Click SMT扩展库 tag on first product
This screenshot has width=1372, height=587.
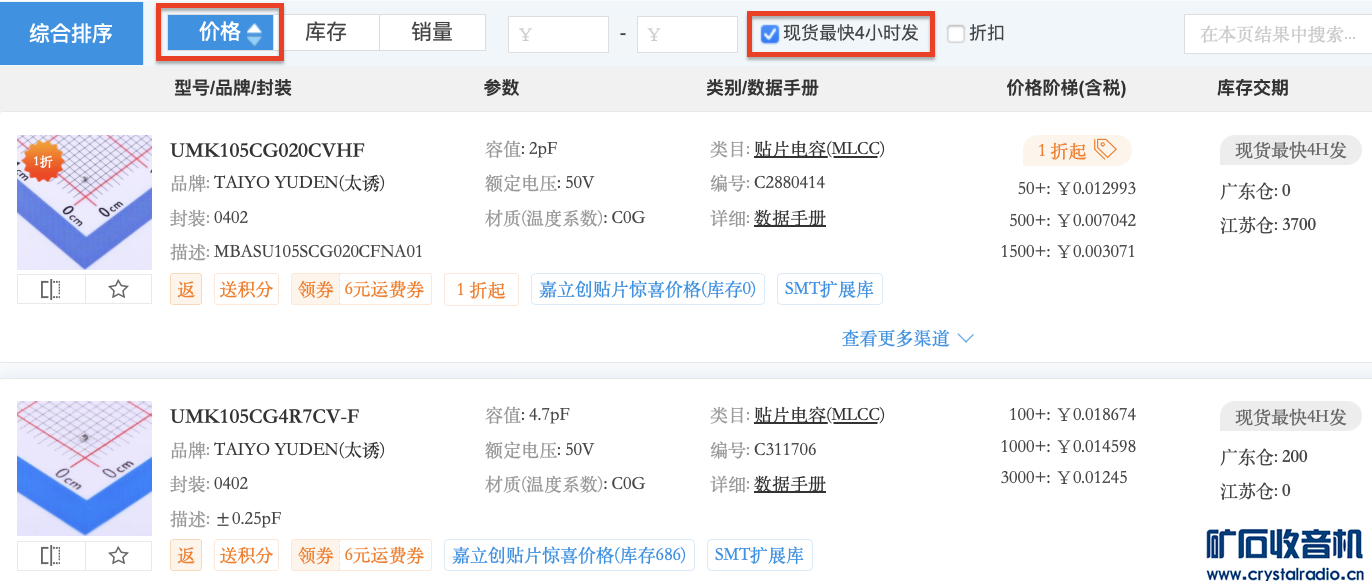coord(829,290)
